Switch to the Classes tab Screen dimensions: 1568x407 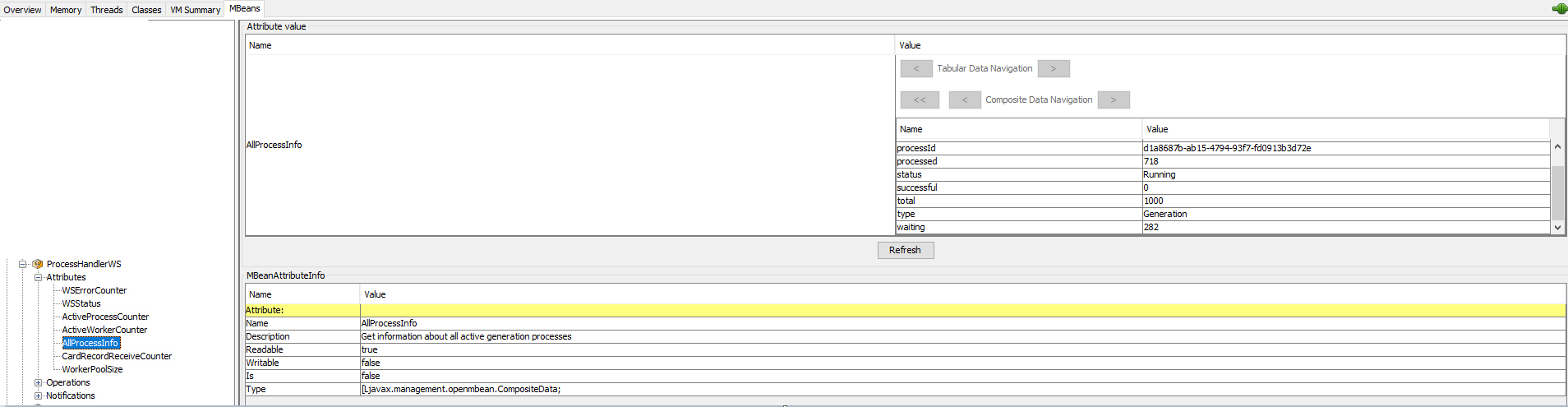point(146,10)
